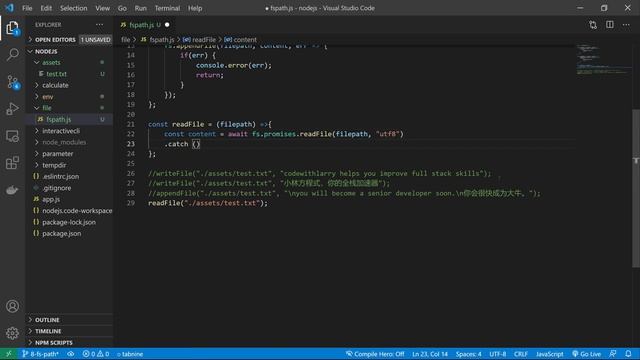Viewport: 640px width, 360px height.
Task: Click the code minimap preview
Action: [603, 60]
